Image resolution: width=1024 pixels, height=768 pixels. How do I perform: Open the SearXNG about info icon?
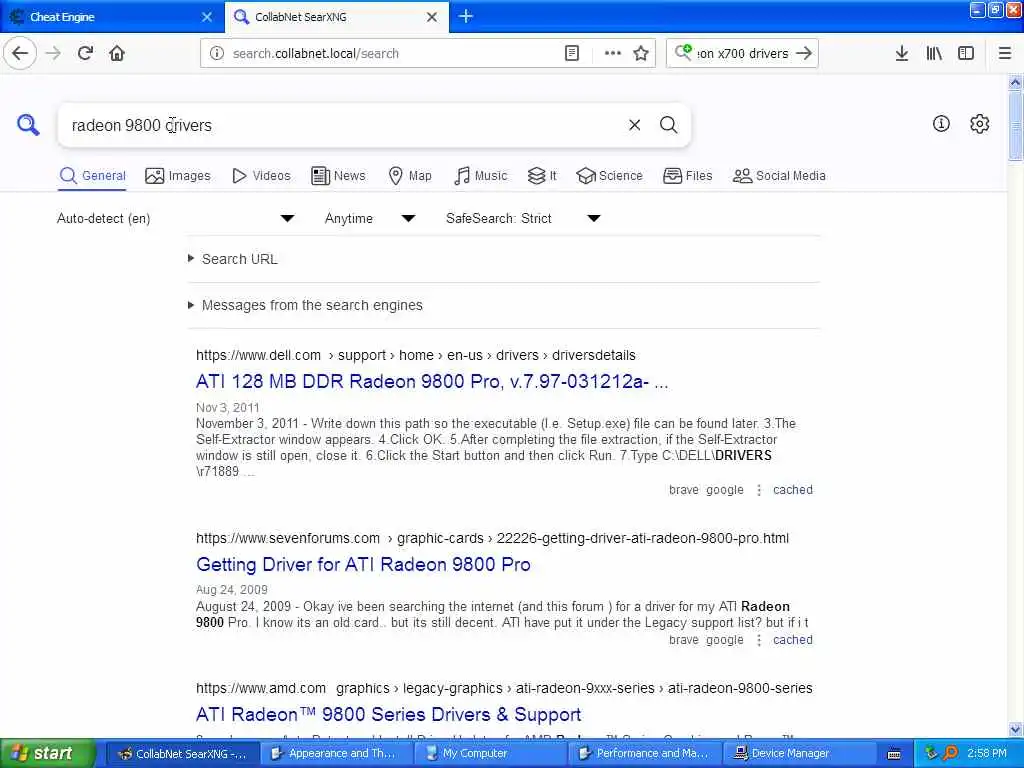(x=941, y=123)
